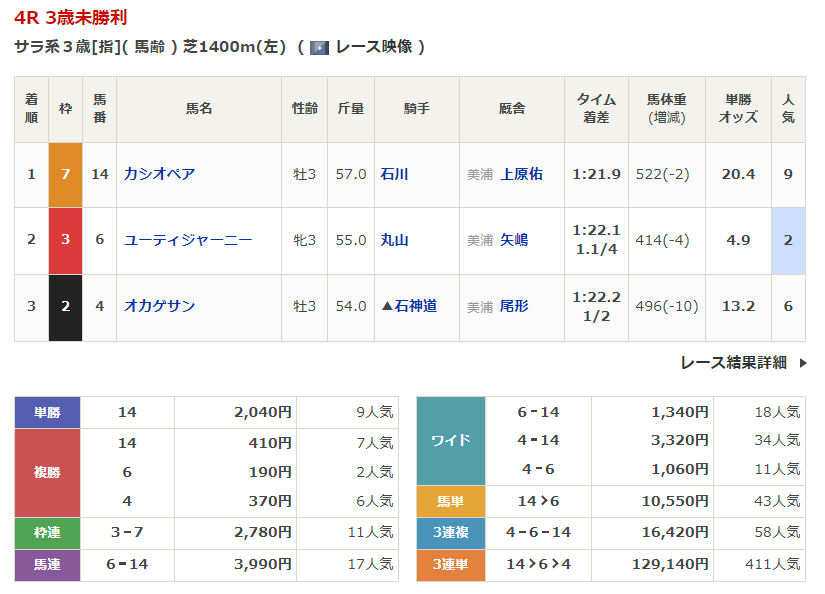The image size is (825, 594).
Task: Select jockey 丸山 link
Action: 394,240
